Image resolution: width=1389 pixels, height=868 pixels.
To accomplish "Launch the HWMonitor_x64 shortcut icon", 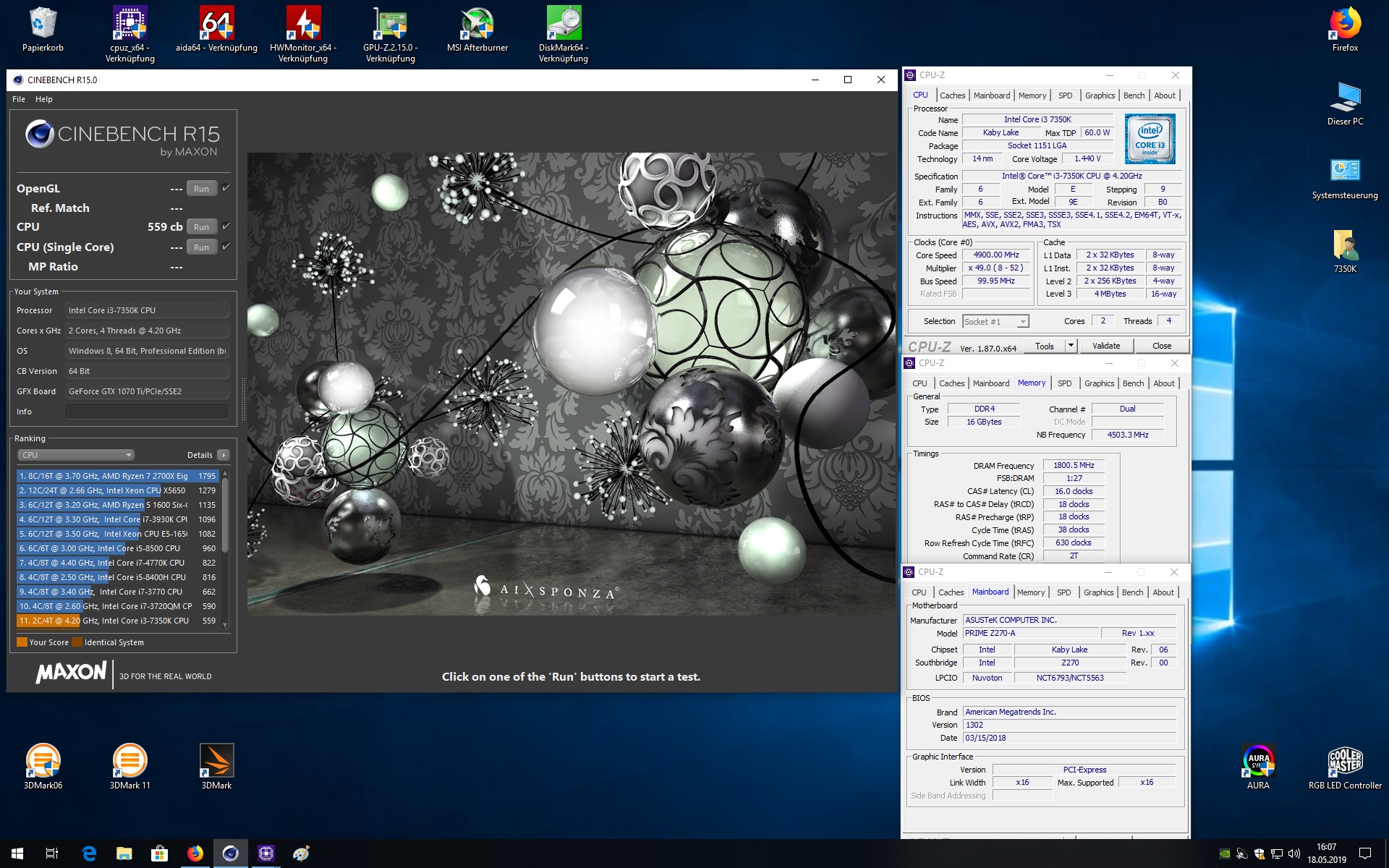I will pyautogui.click(x=303, y=35).
